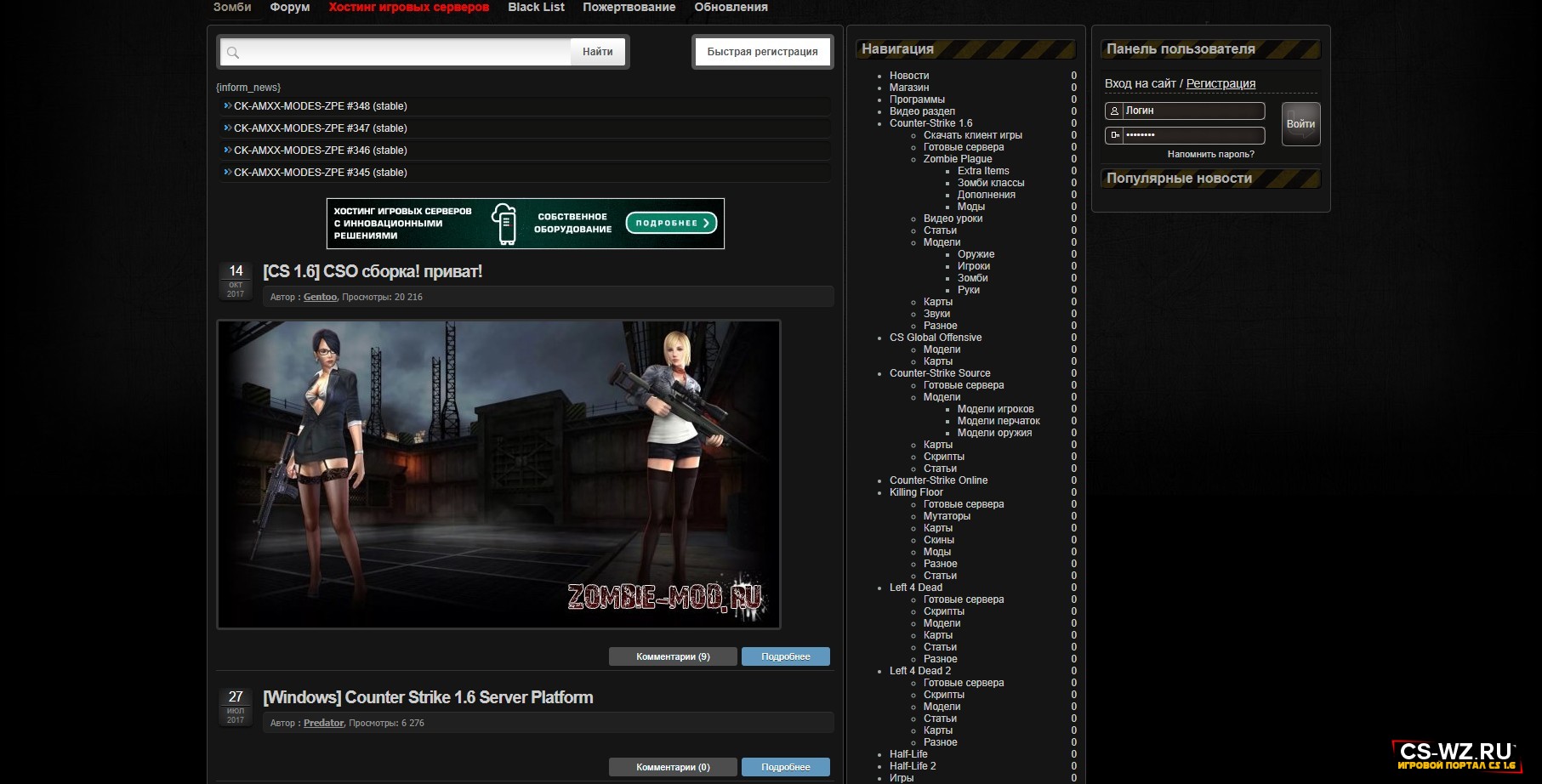Open Модели игроков navigation link
This screenshot has height=784, width=1542.
(x=996, y=409)
